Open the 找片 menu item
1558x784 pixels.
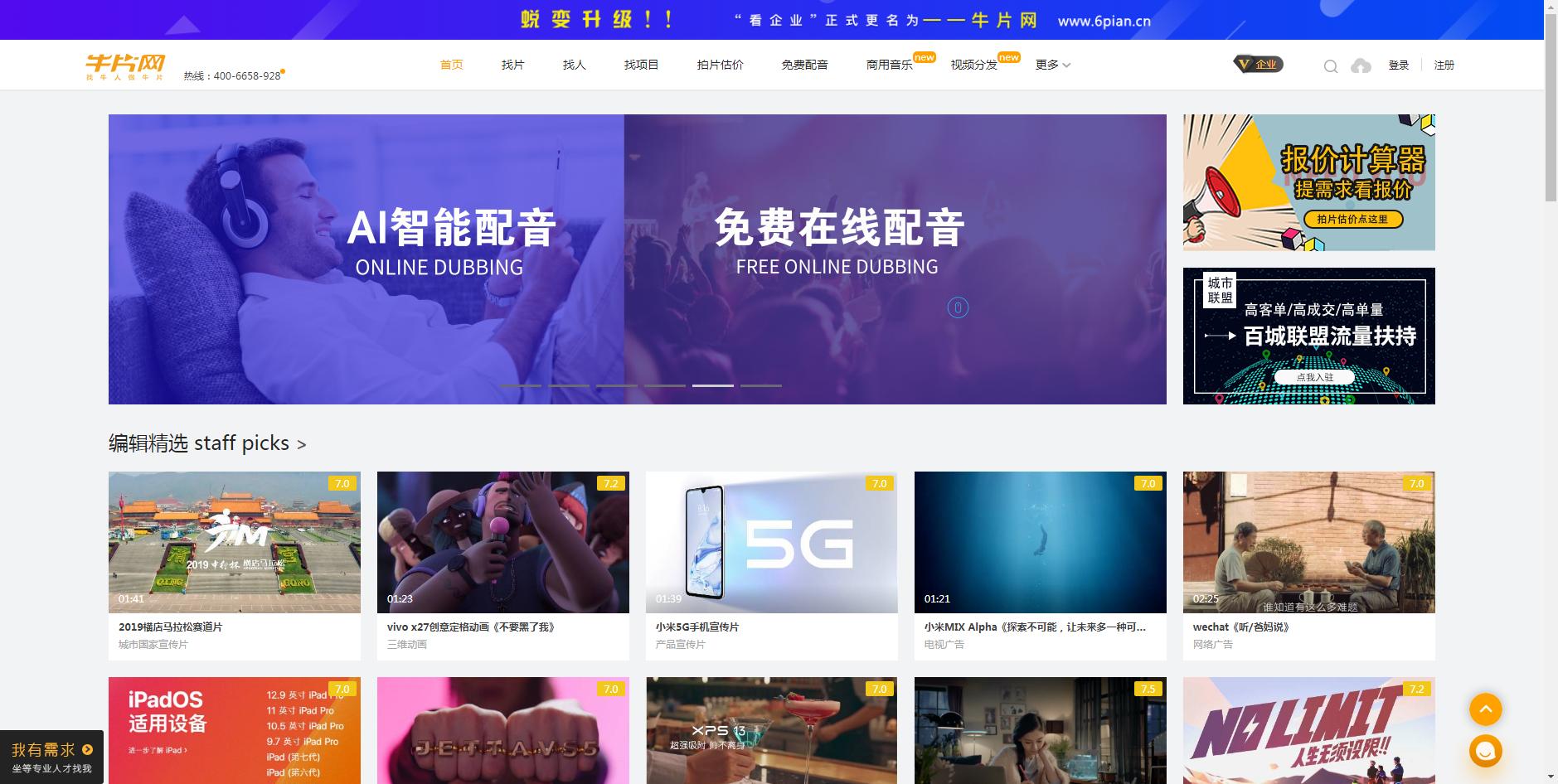pos(513,65)
